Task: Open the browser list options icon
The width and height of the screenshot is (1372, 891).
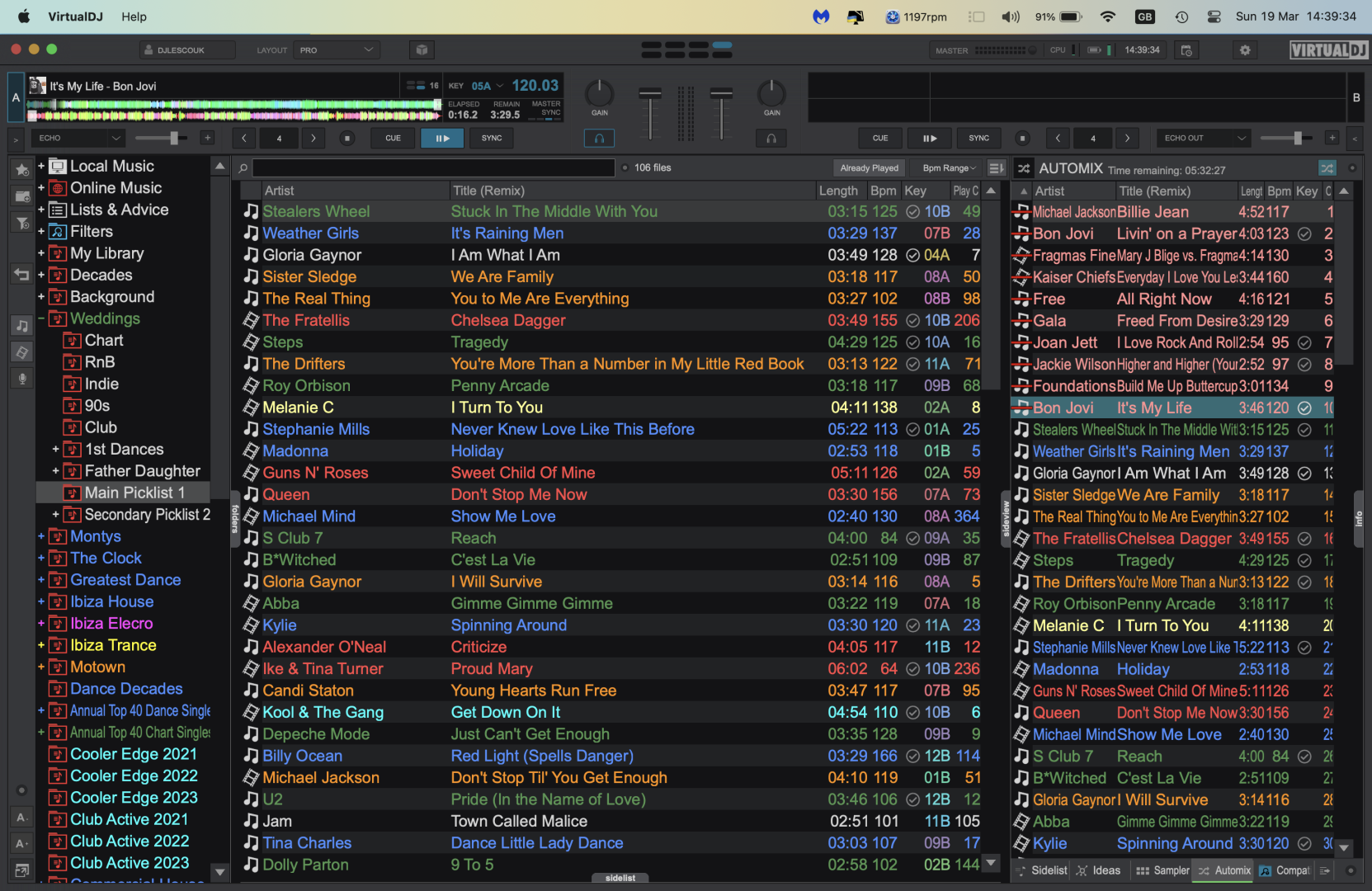Action: tap(996, 168)
